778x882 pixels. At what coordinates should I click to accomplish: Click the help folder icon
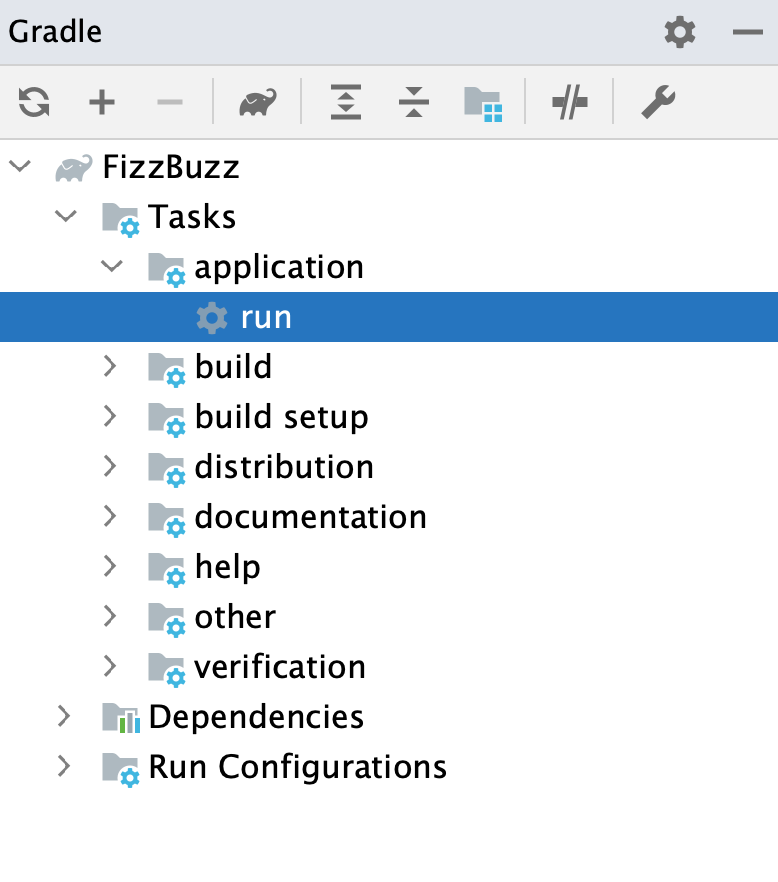tap(167, 569)
